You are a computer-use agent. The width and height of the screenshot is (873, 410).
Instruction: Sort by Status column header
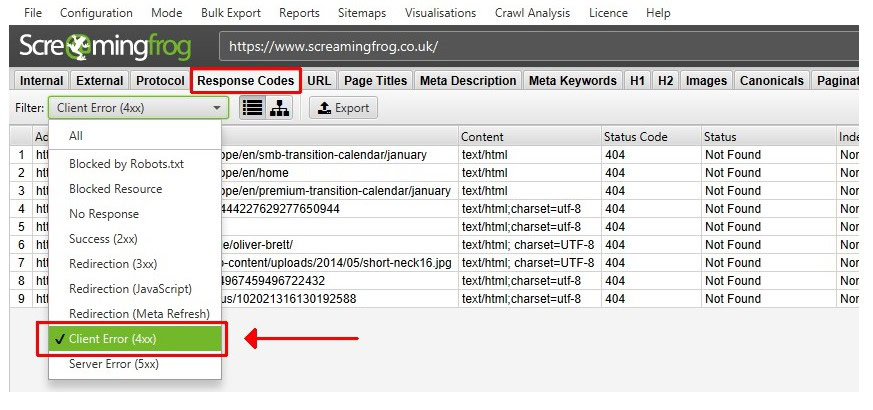tap(768, 136)
